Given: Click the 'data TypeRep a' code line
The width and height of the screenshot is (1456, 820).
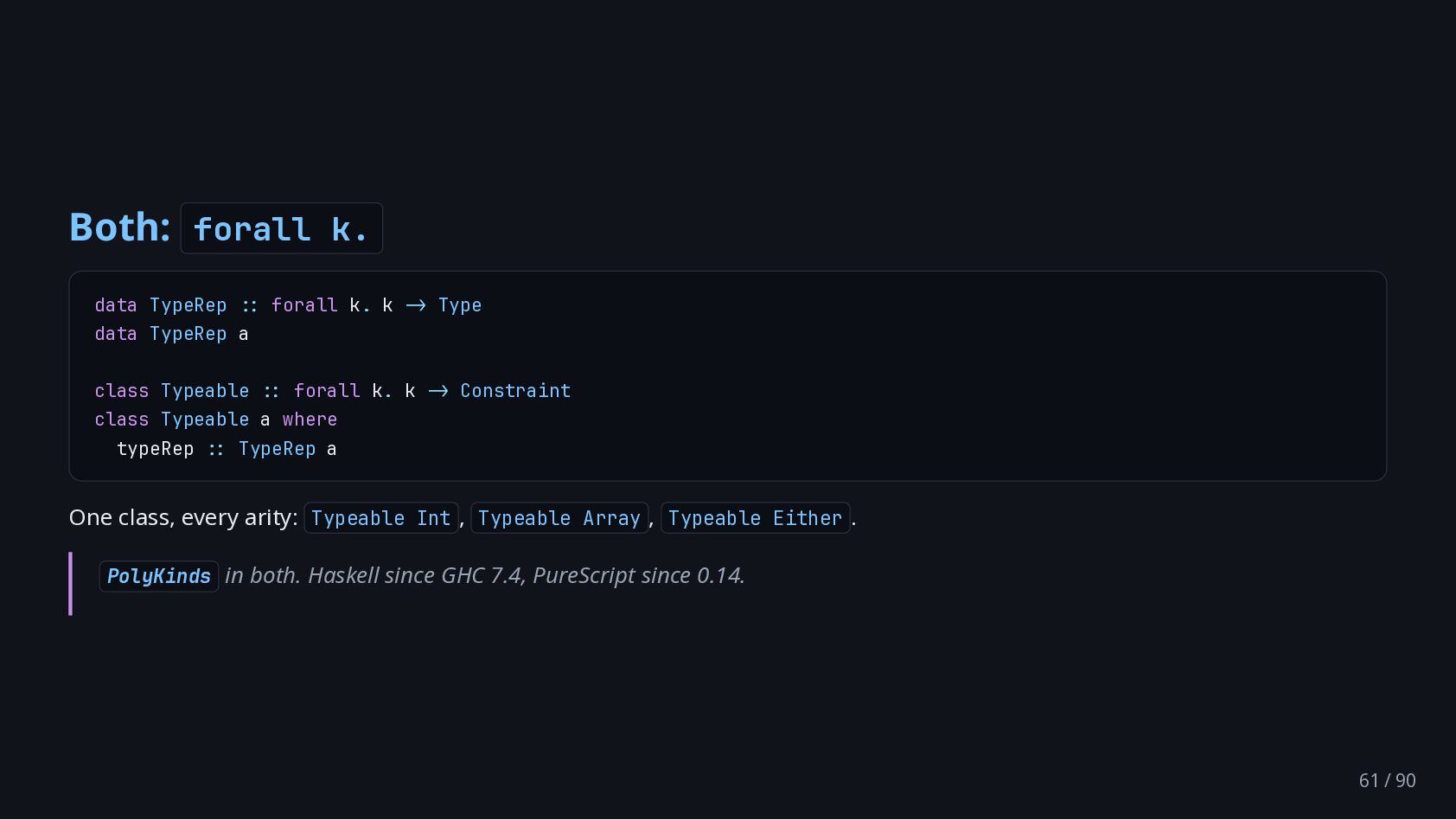Looking at the screenshot, I should pyautogui.click(x=171, y=334).
